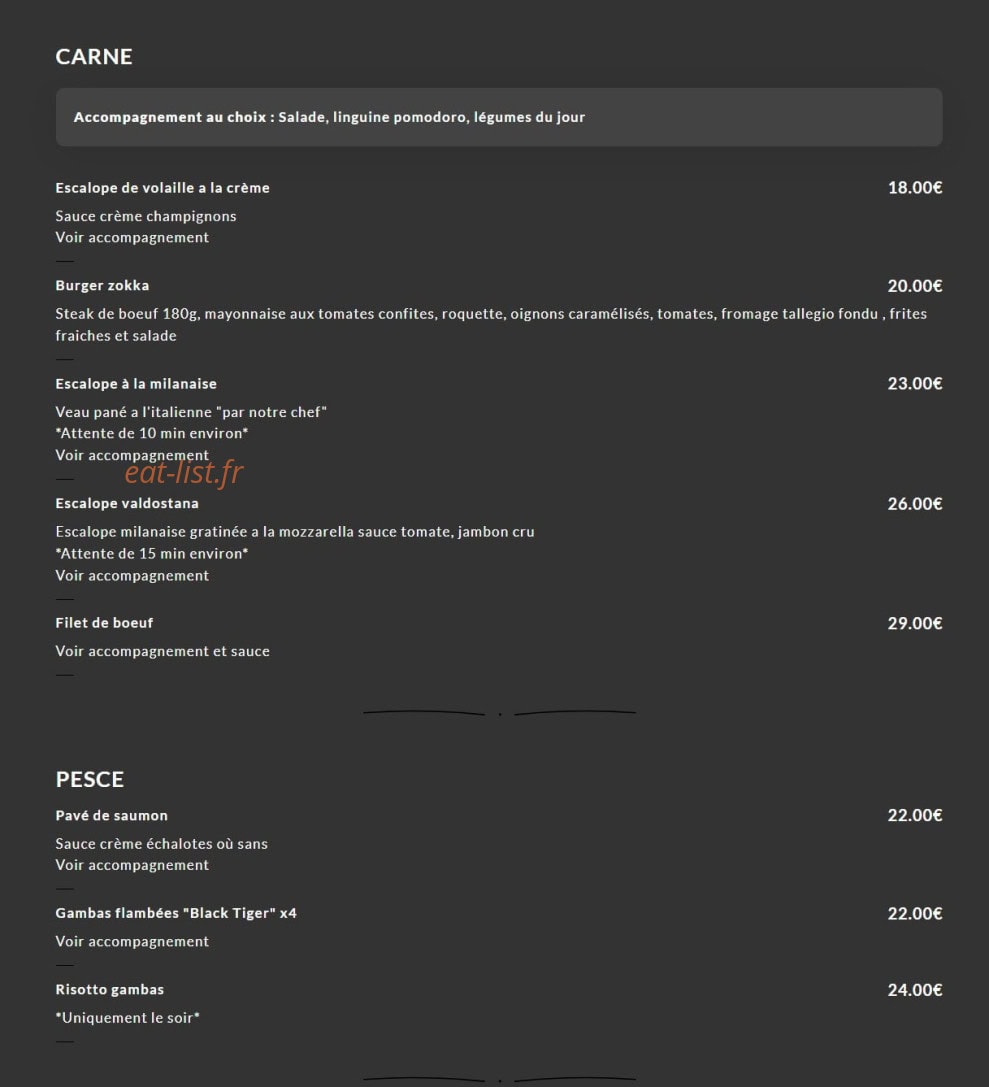This screenshot has width=989, height=1087.
Task: Click the Pavé de saumon item
Action: (112, 816)
